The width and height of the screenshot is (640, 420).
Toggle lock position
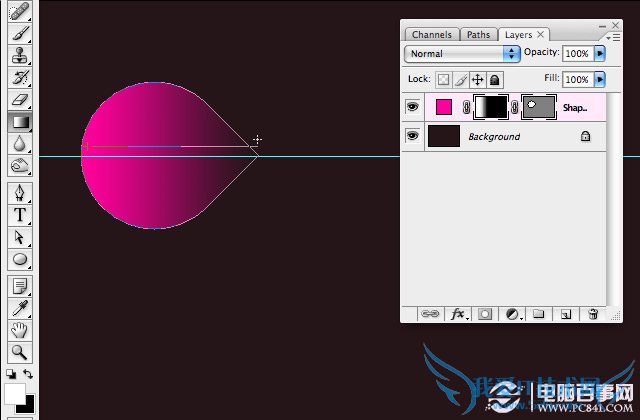click(478, 80)
